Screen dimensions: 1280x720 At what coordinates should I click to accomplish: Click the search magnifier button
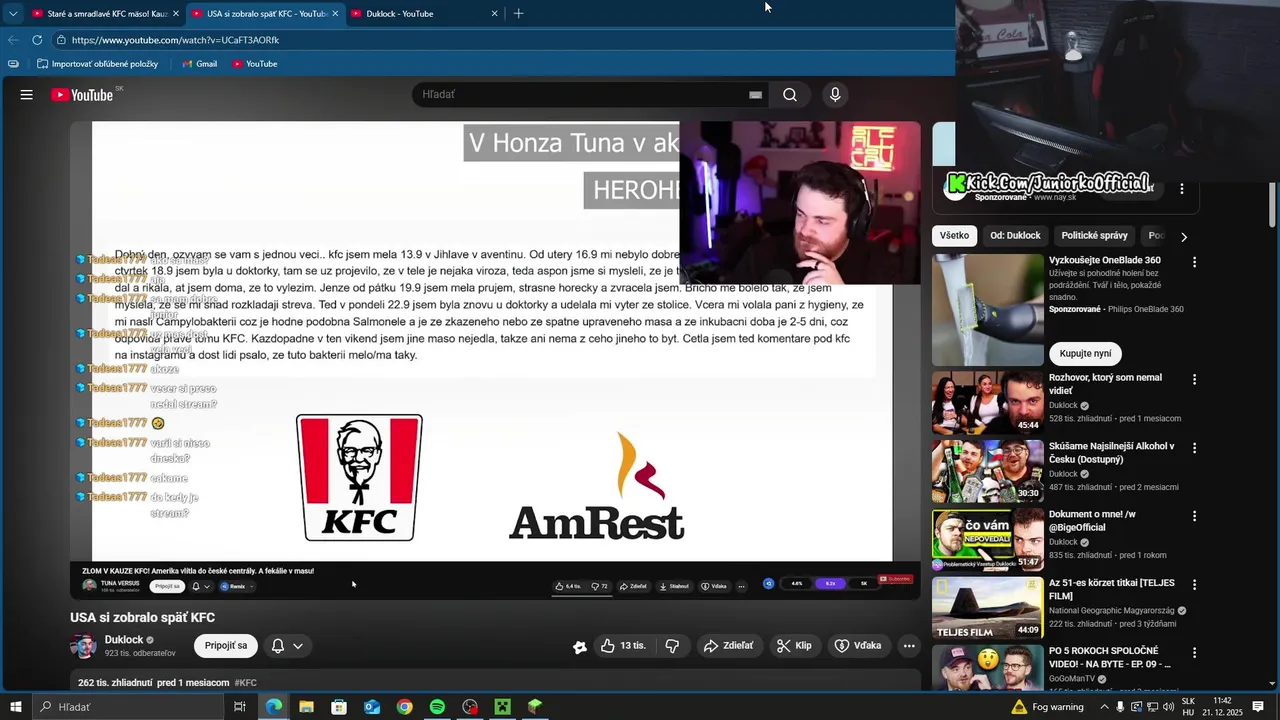[x=790, y=95]
